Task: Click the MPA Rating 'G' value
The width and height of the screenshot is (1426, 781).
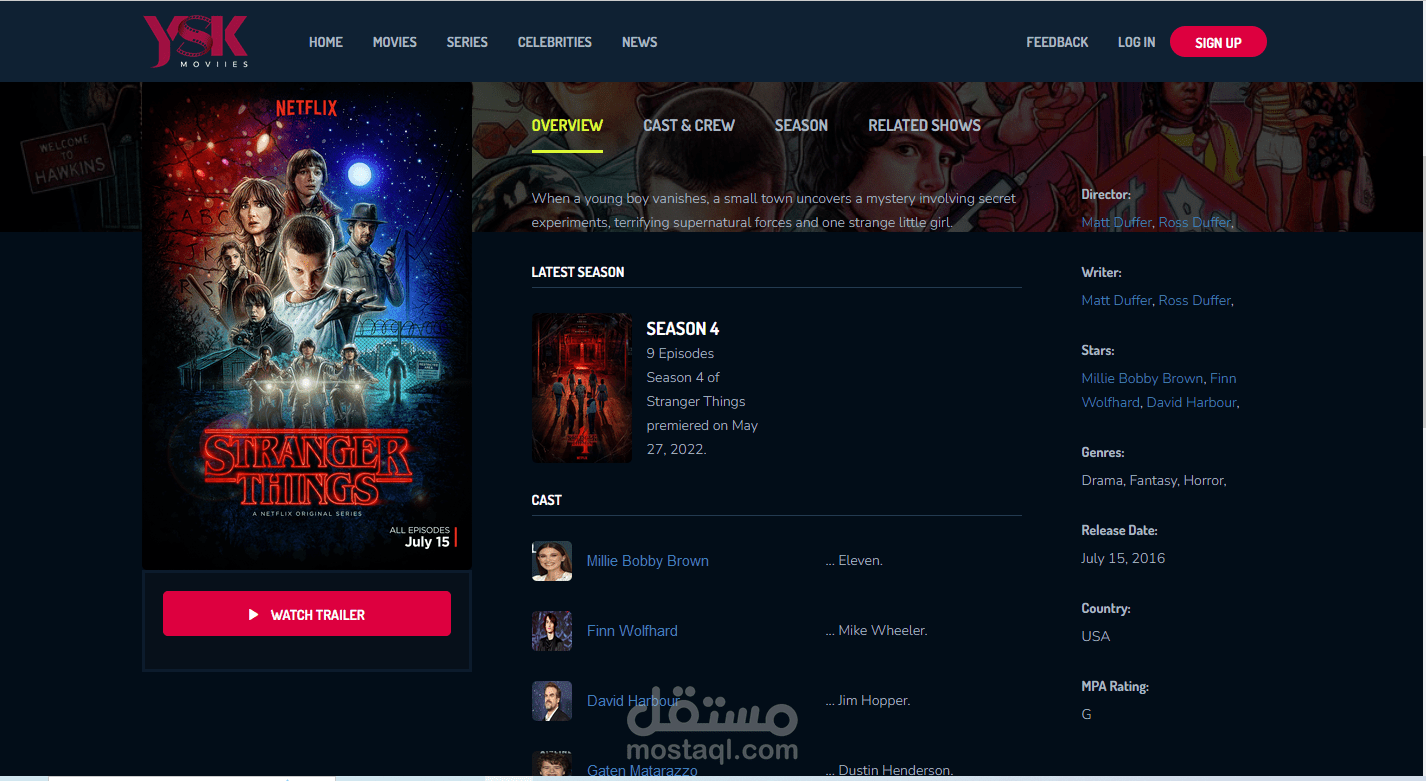Action: tap(1087, 714)
